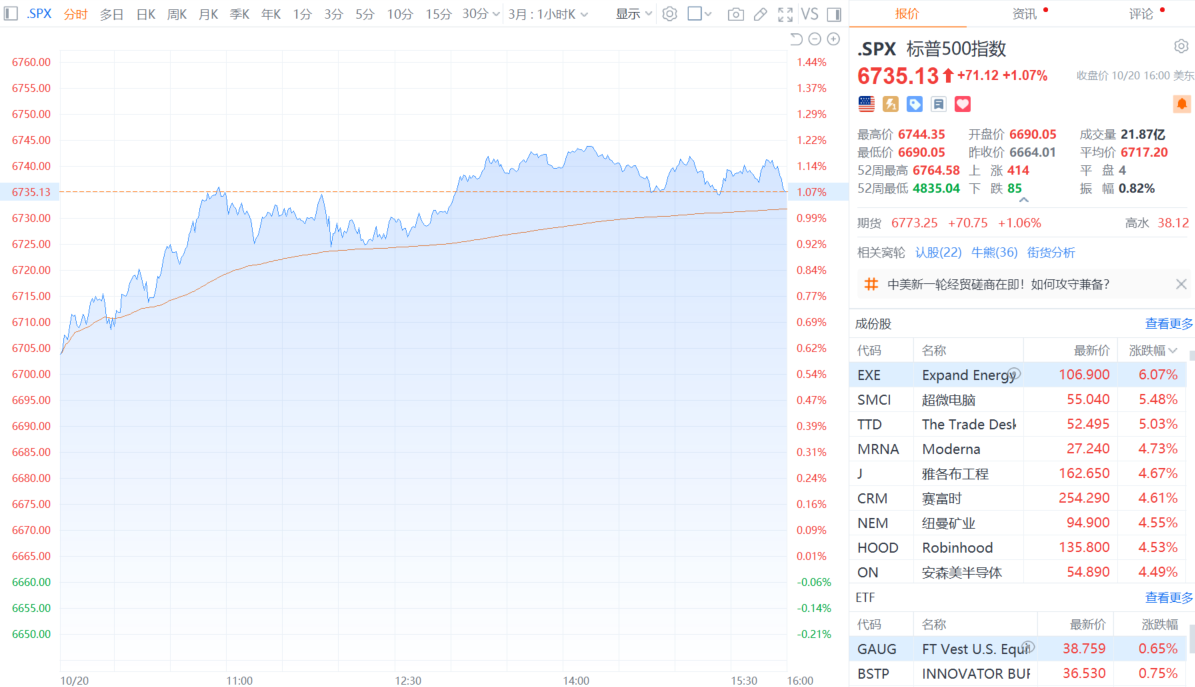Select the 日K daily chart tab
Image resolution: width=1195 pixels, height=687 pixels.
pyautogui.click(x=145, y=14)
